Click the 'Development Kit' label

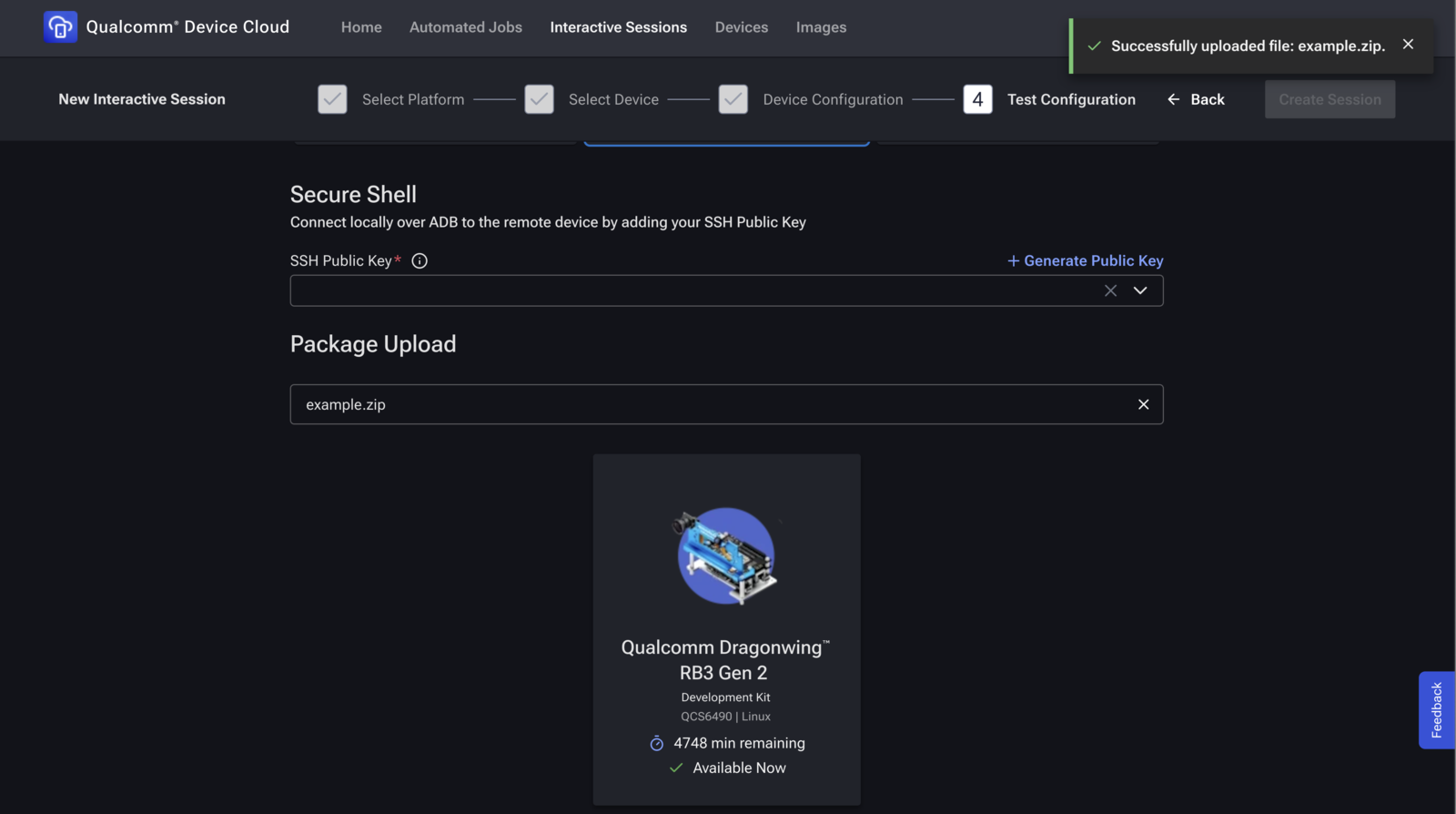click(x=725, y=697)
